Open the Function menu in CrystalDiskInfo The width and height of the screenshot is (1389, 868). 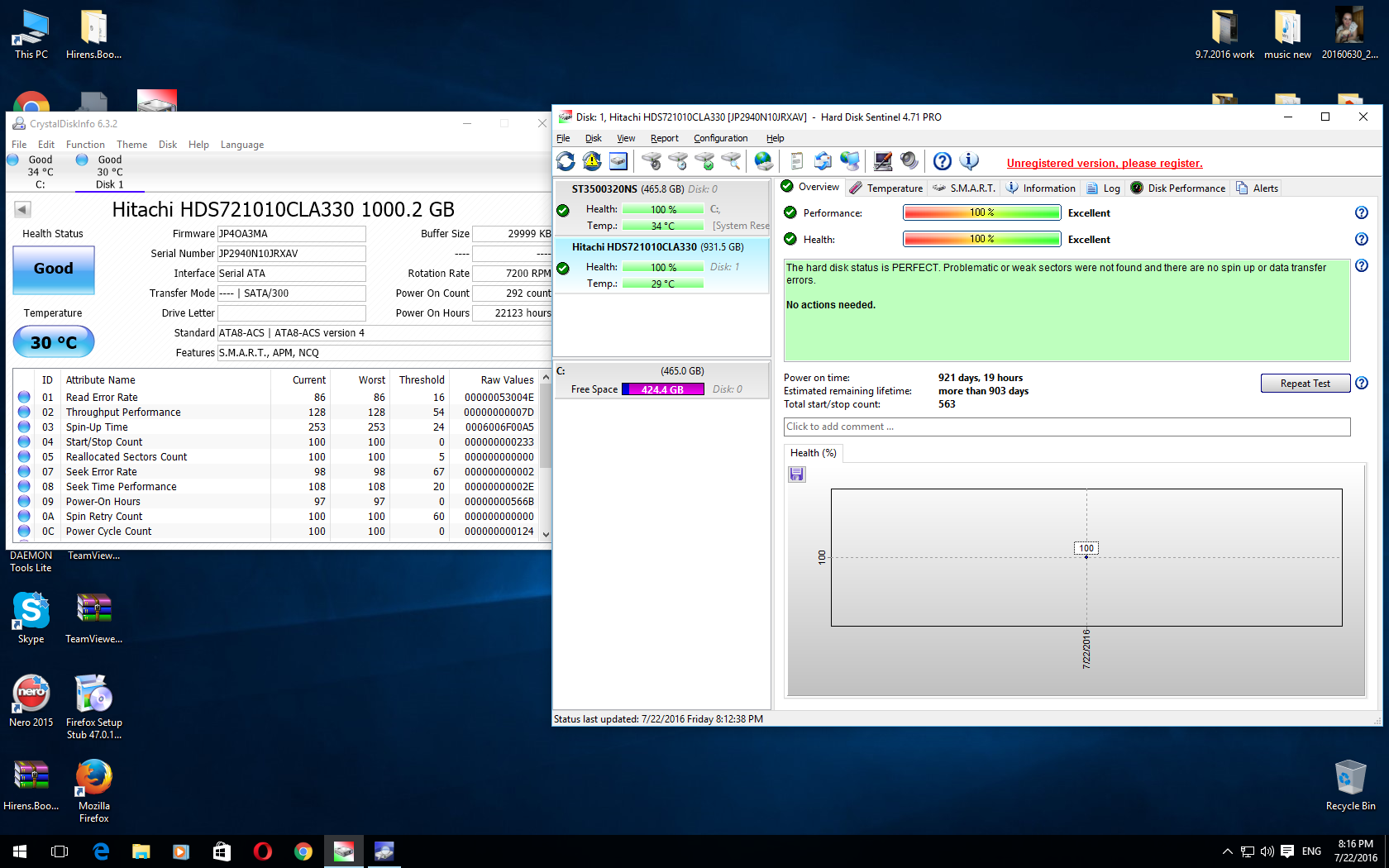coord(85,145)
